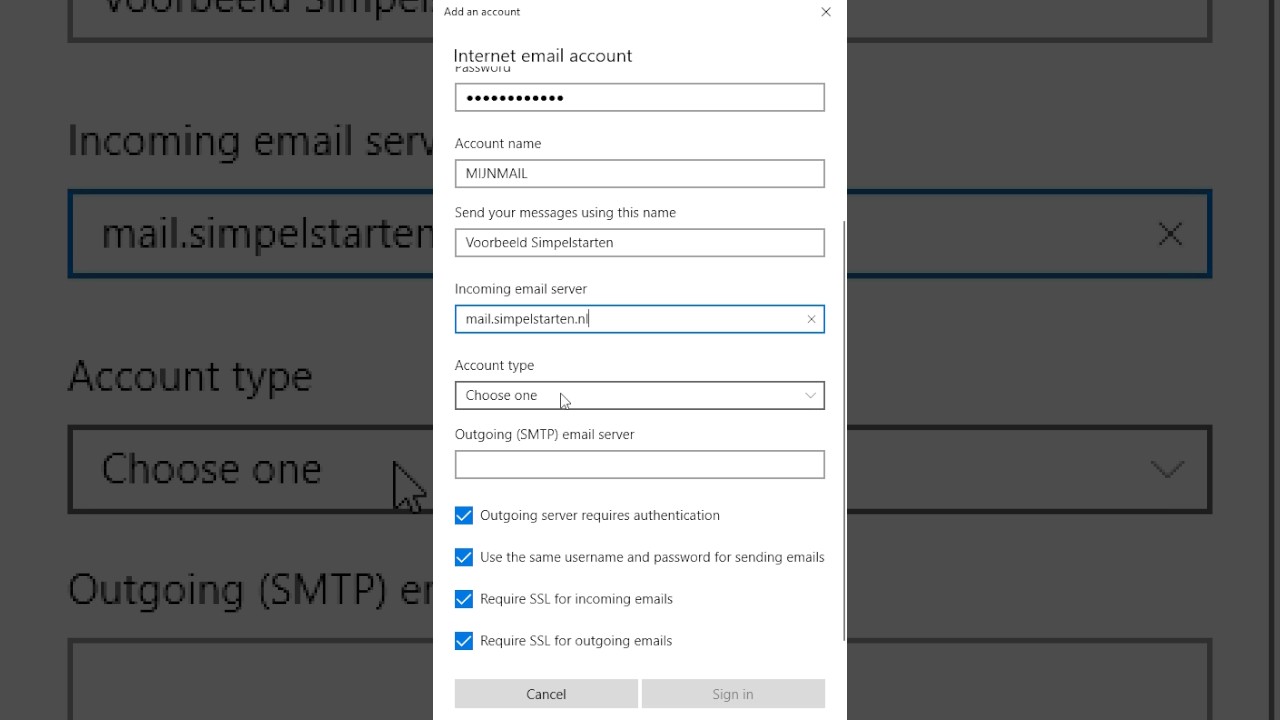Image resolution: width=1280 pixels, height=720 pixels.
Task: Open the Account type Choose one dropdown
Action: tap(640, 395)
